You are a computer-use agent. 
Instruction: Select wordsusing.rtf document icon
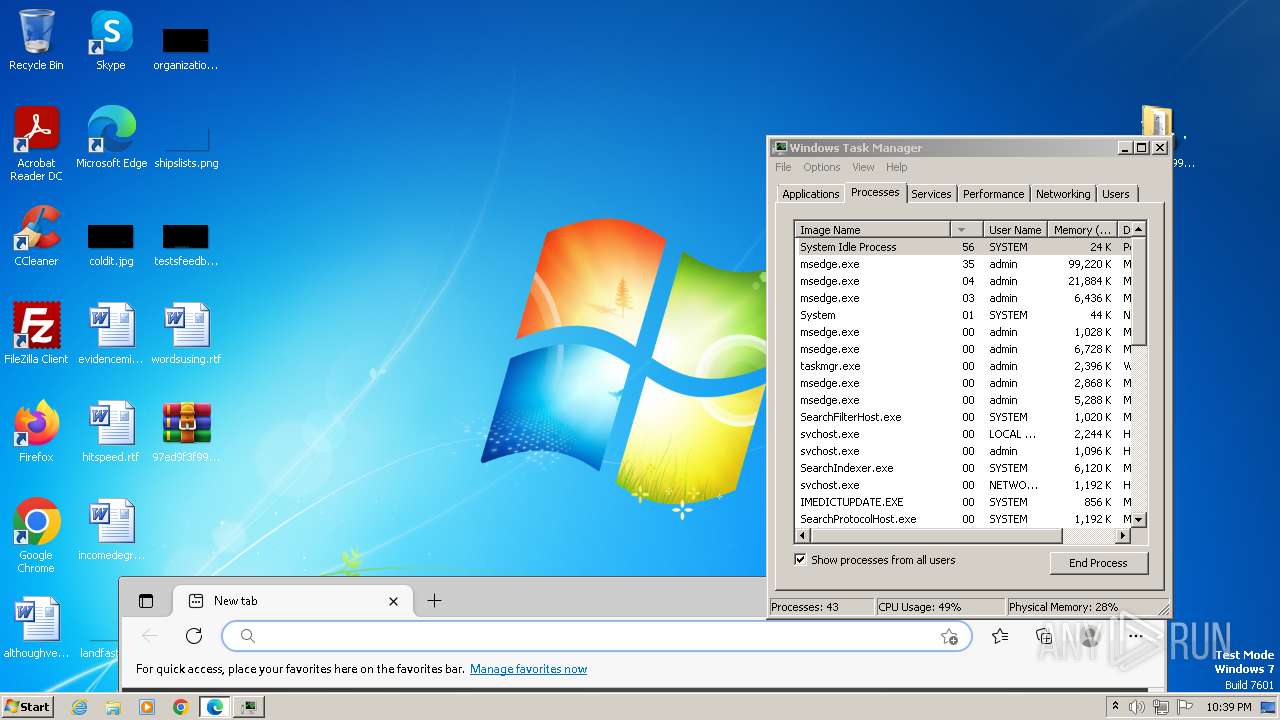click(x=186, y=334)
